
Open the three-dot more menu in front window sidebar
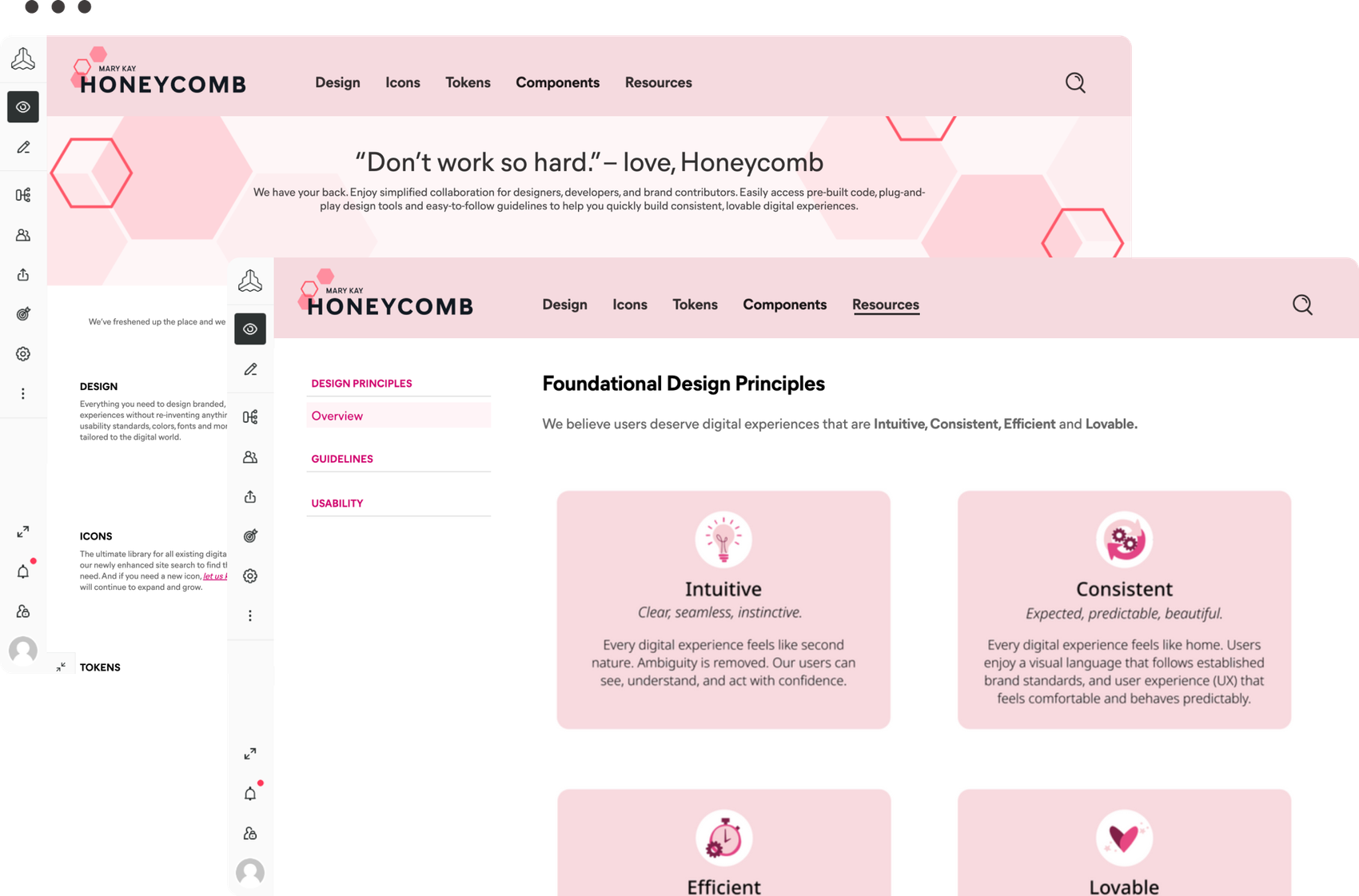coord(250,615)
